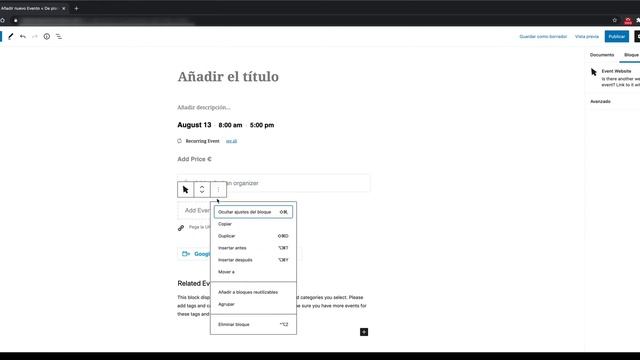Open block navigation list icon
640x360 pixels.
59,36
